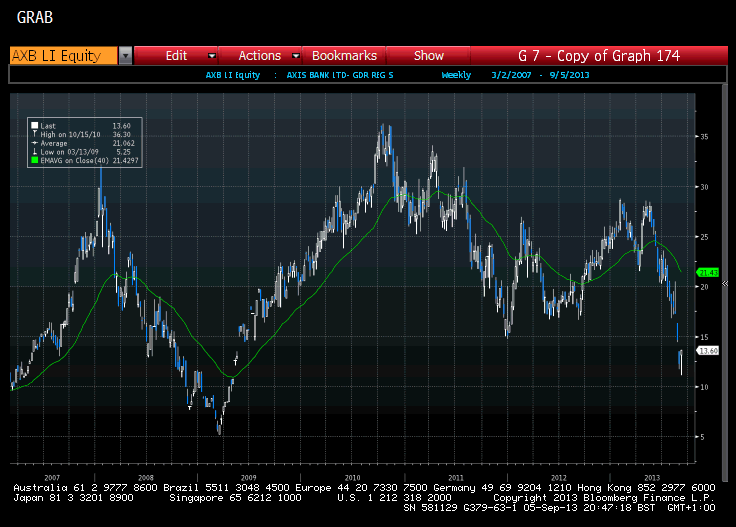736x527 pixels.
Task: Click the AXB LI Equity ticker field
Action: pyautogui.click(x=63, y=56)
